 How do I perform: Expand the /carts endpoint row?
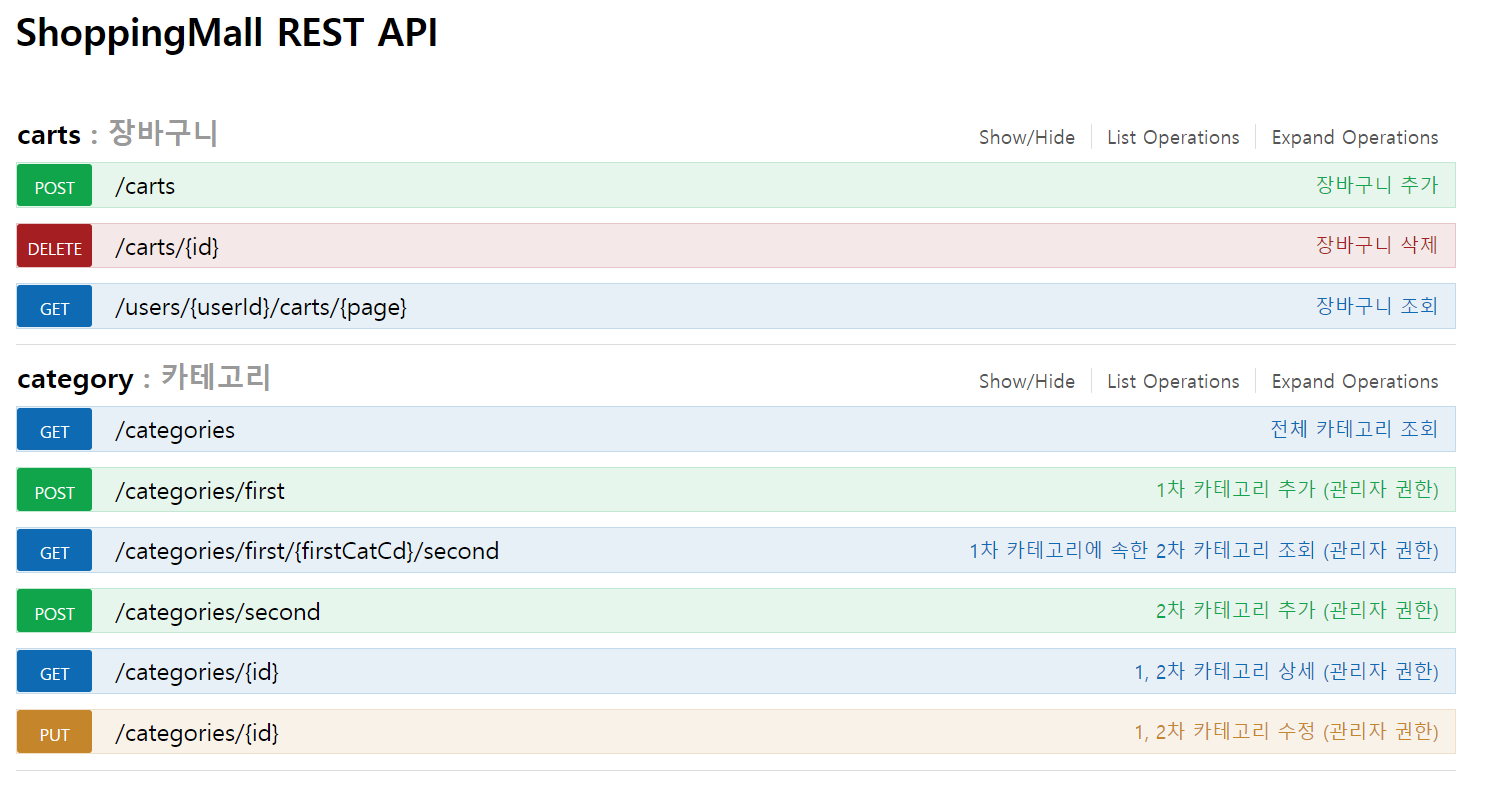tap(400, 185)
